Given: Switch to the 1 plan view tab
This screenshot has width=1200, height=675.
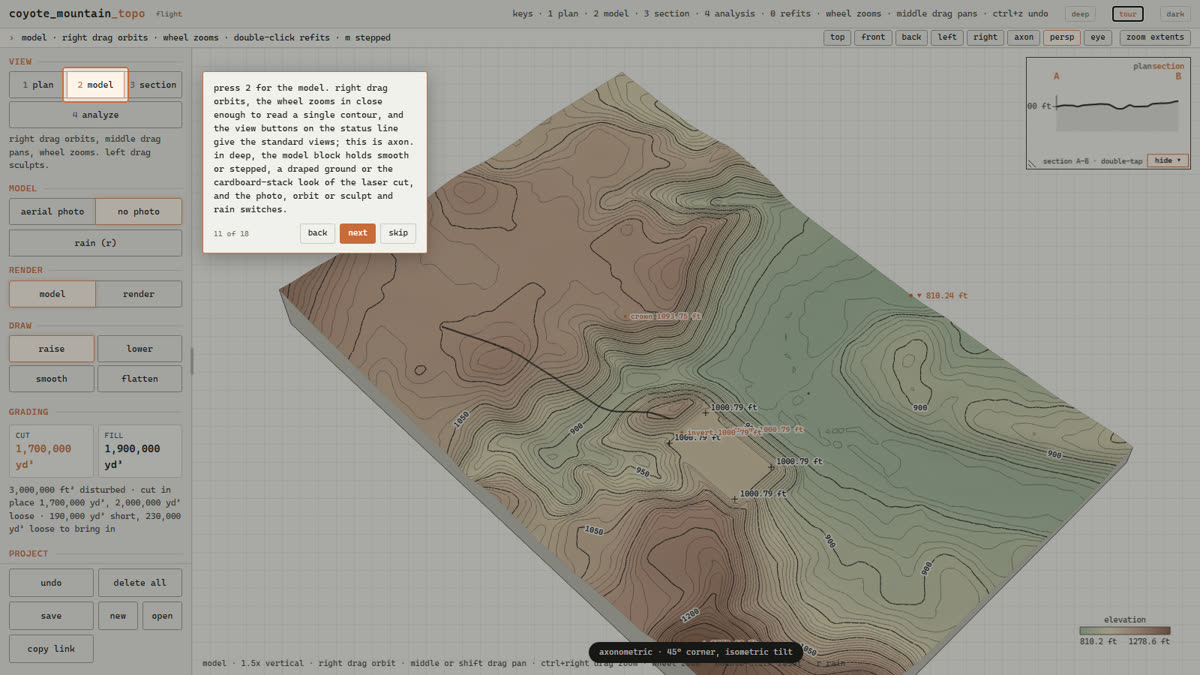Looking at the screenshot, I should point(36,85).
